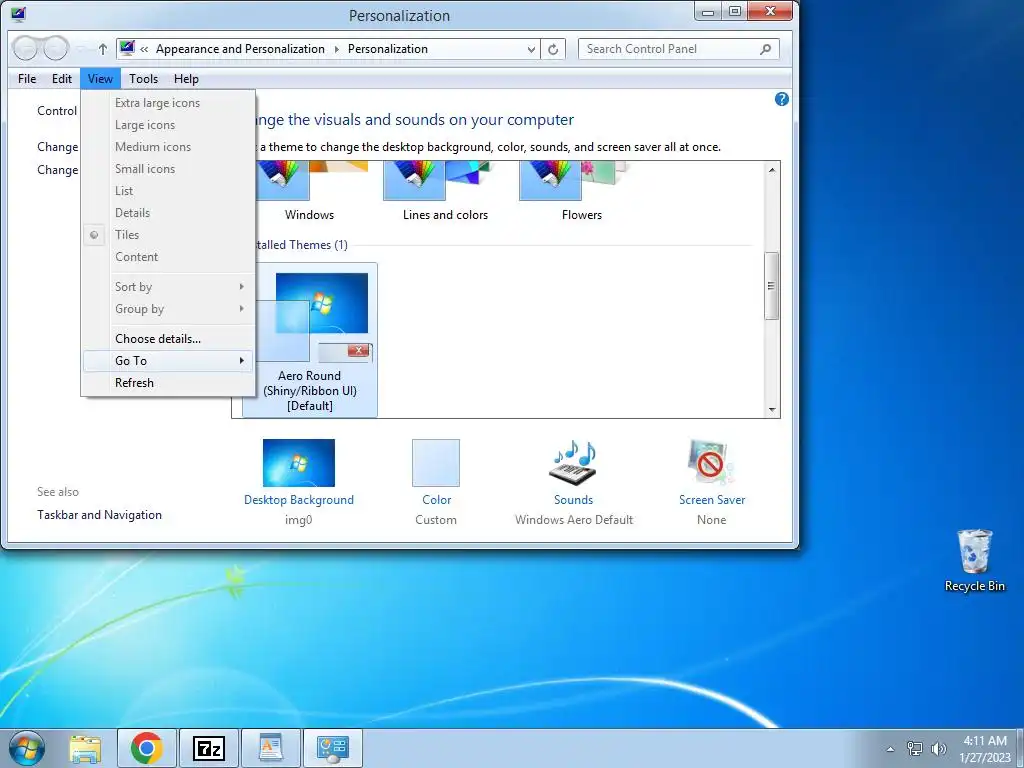Open the blue help question mark icon
1024x768 pixels.
coord(782,99)
